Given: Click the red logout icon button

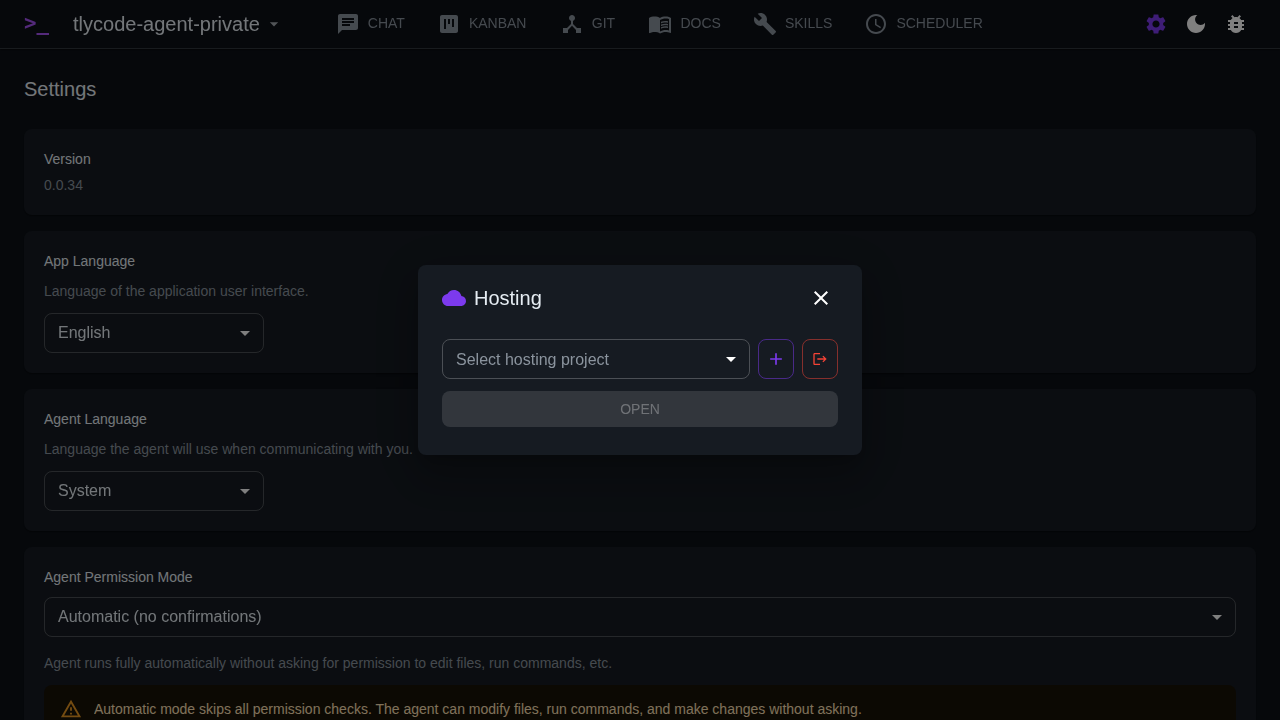Looking at the screenshot, I should [x=820, y=359].
